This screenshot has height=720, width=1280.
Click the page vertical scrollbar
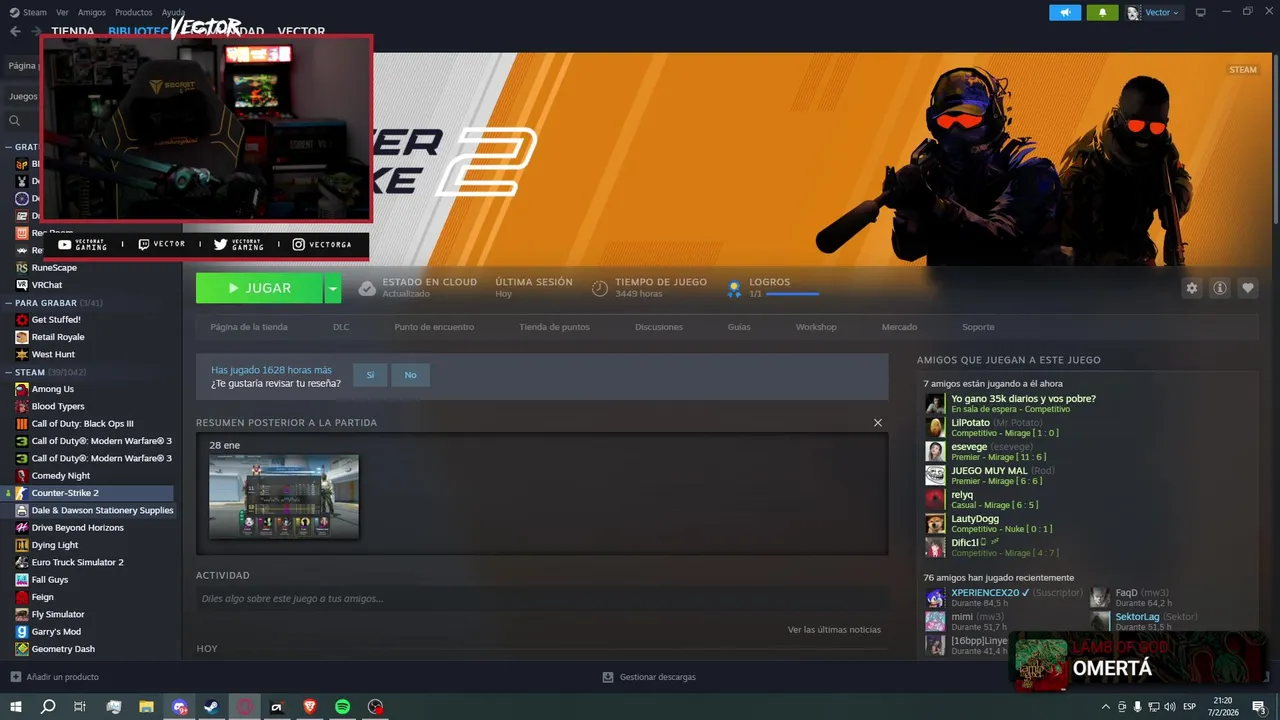(1274, 140)
